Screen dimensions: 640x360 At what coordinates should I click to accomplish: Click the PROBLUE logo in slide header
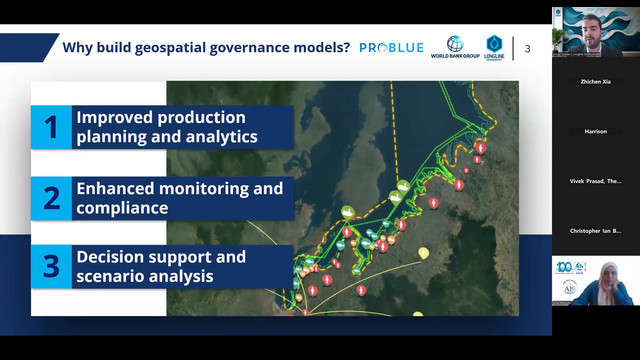click(391, 48)
